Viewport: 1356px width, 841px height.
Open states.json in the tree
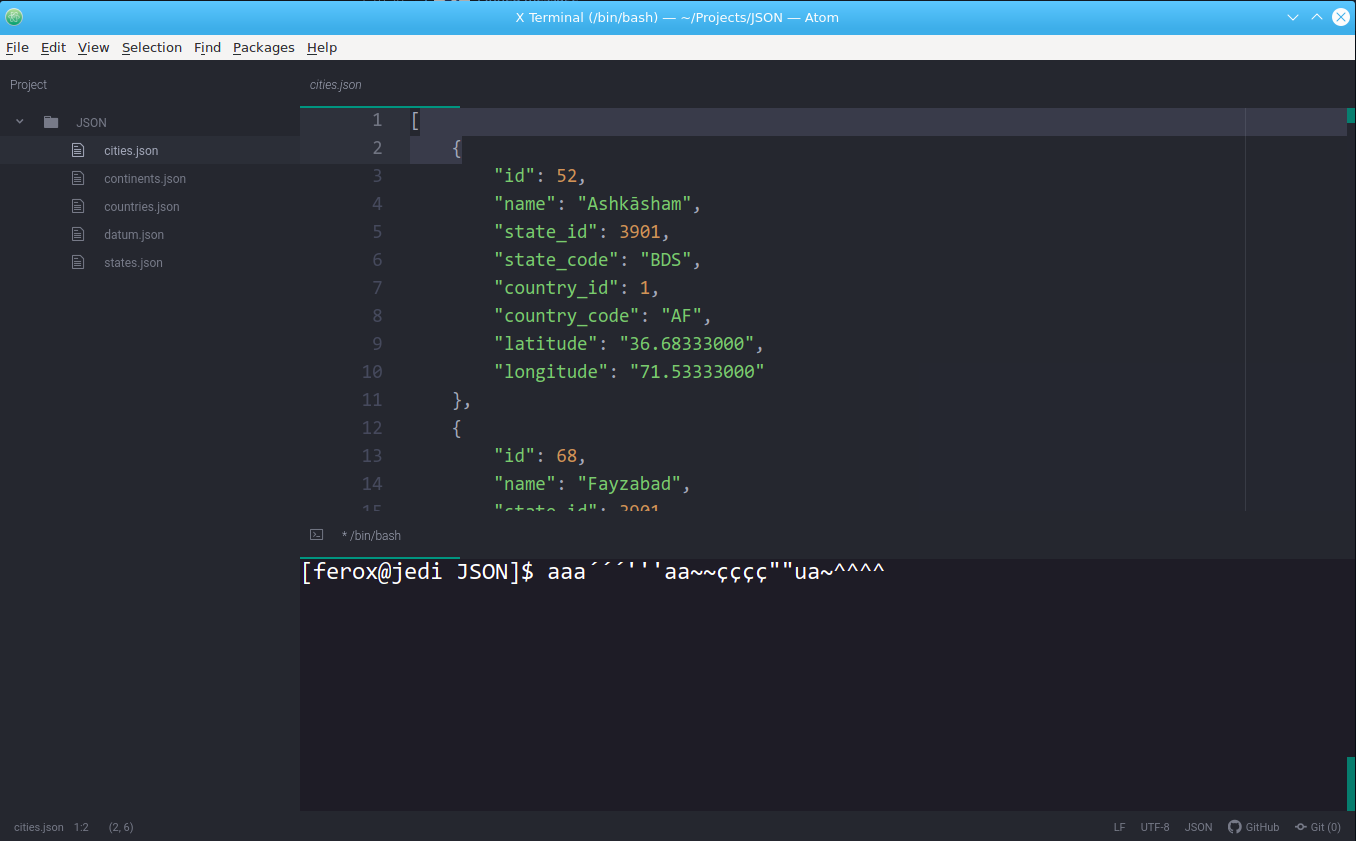(133, 262)
